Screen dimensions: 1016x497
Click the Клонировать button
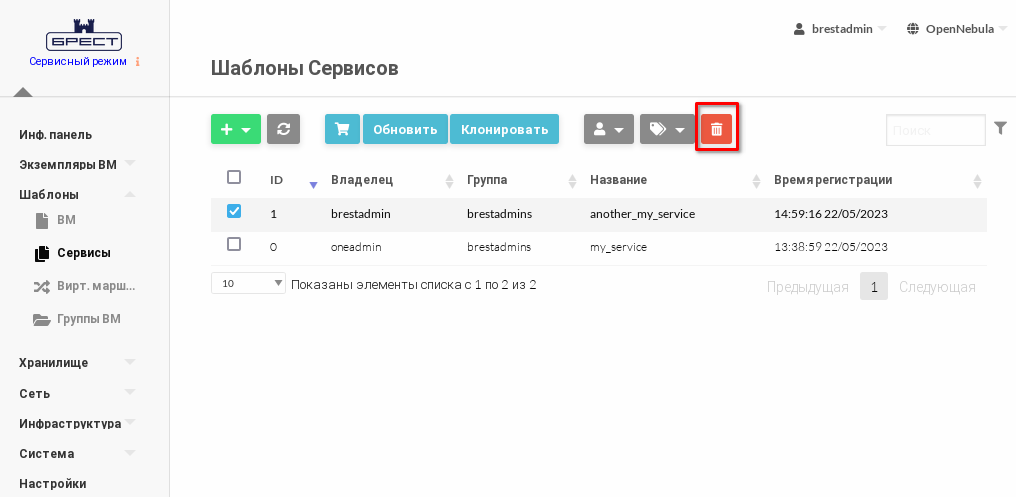504,129
